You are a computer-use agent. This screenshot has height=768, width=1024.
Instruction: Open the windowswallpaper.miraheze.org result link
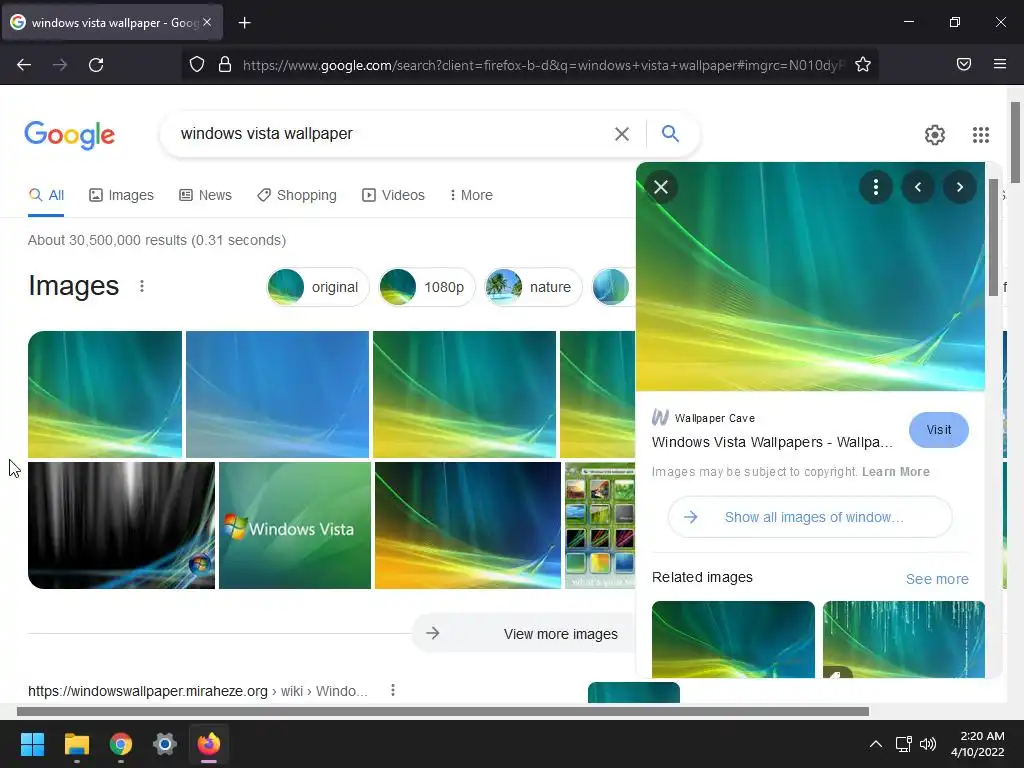click(x=198, y=691)
